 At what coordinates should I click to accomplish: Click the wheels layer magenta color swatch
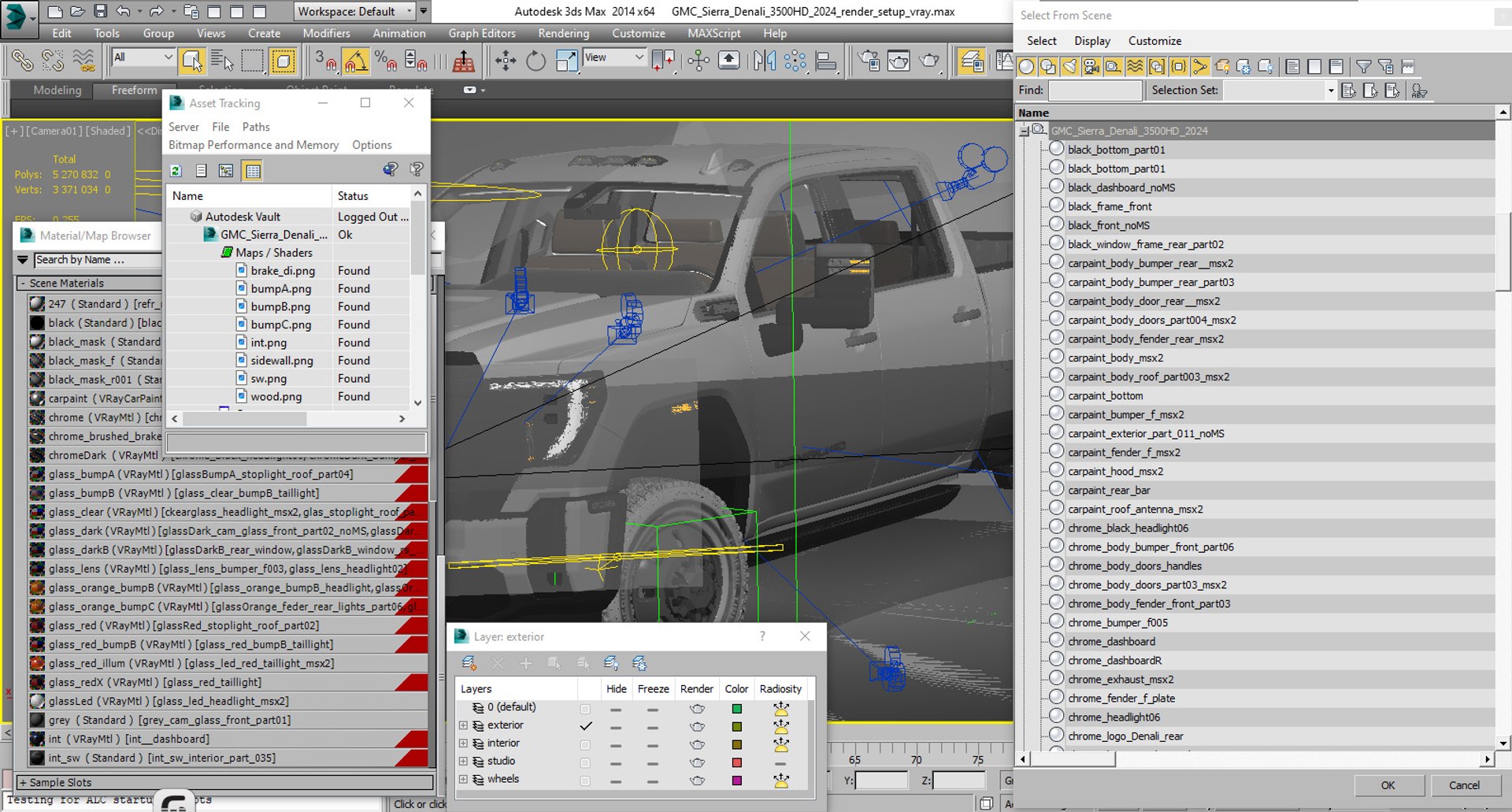(737, 780)
